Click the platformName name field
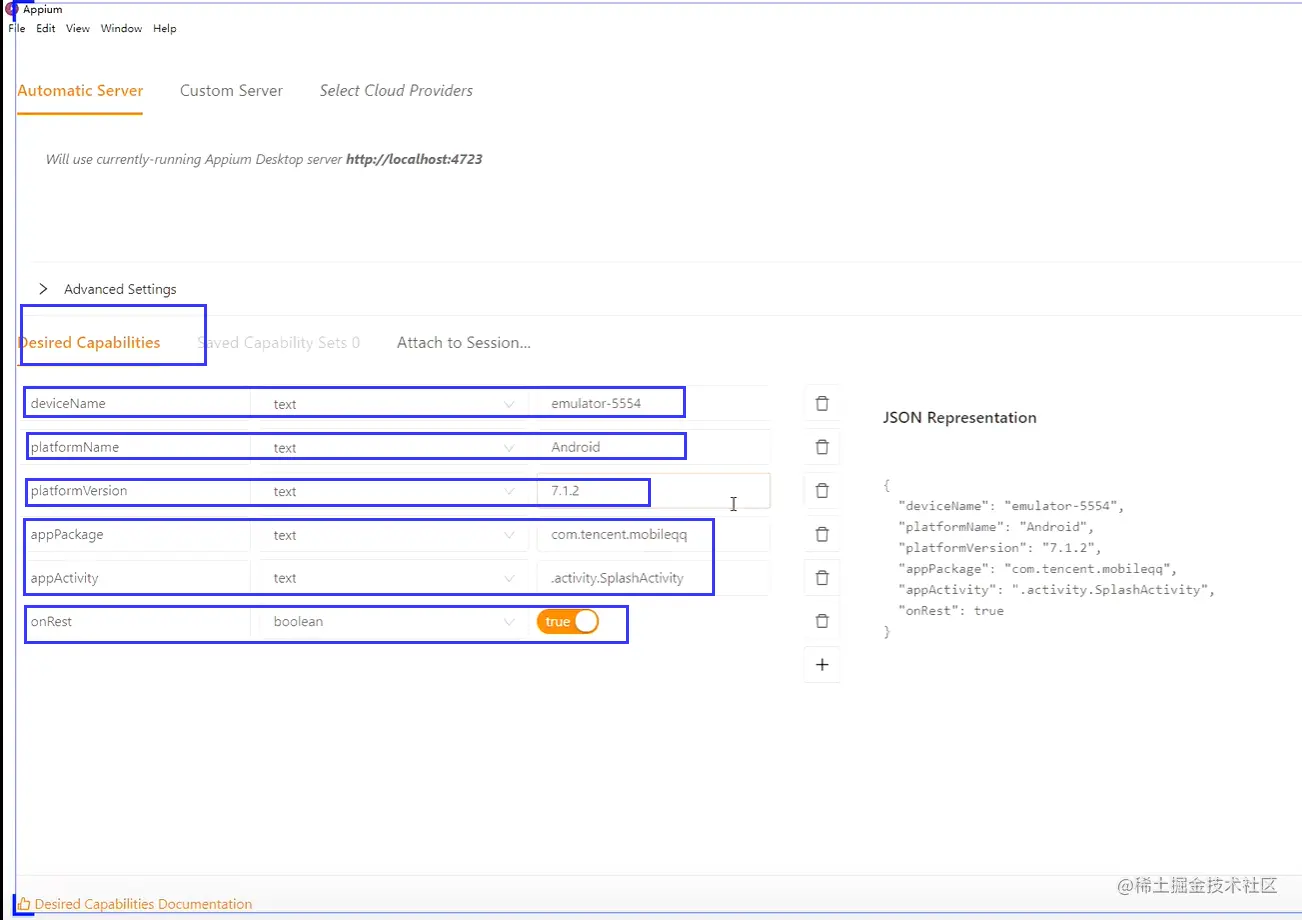 (x=137, y=447)
